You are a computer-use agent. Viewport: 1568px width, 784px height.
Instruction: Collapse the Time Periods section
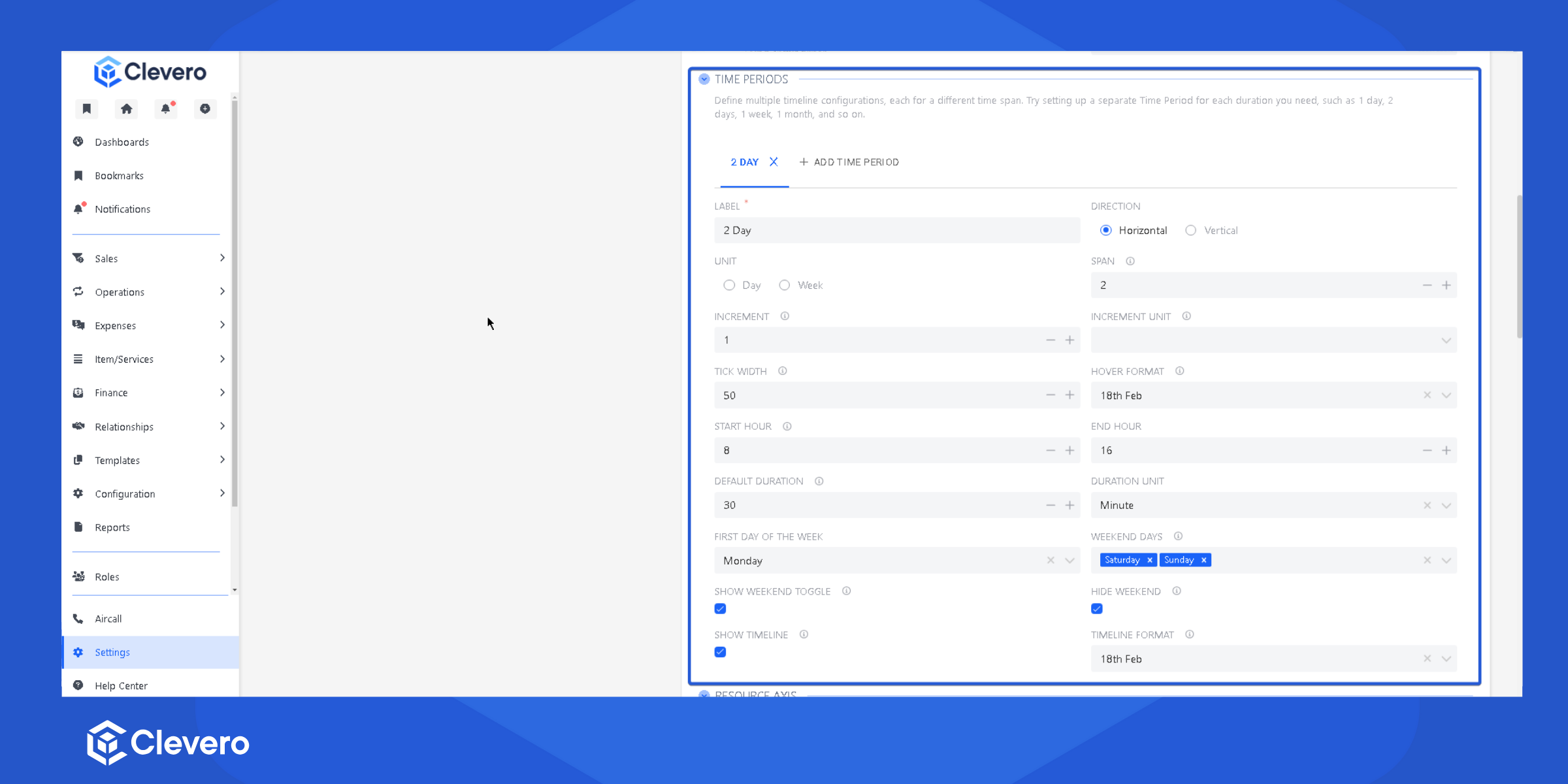click(x=704, y=79)
